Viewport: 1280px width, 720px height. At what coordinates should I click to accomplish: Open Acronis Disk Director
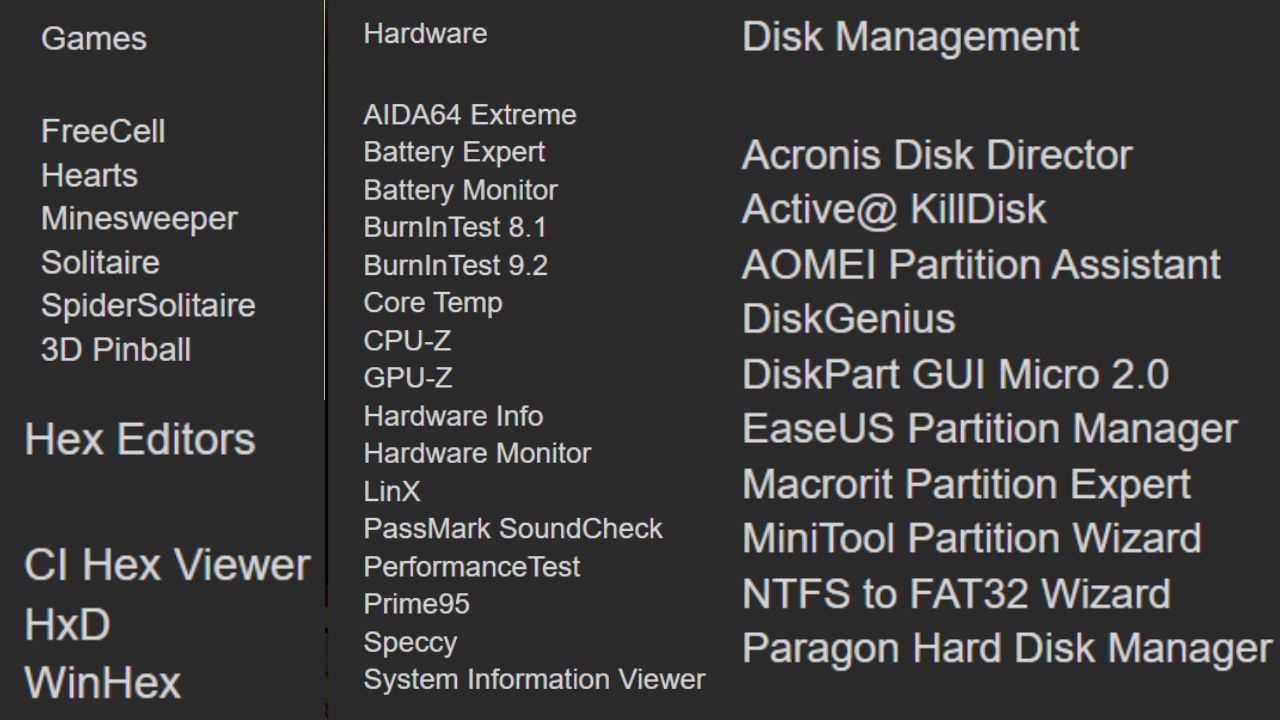click(x=937, y=155)
